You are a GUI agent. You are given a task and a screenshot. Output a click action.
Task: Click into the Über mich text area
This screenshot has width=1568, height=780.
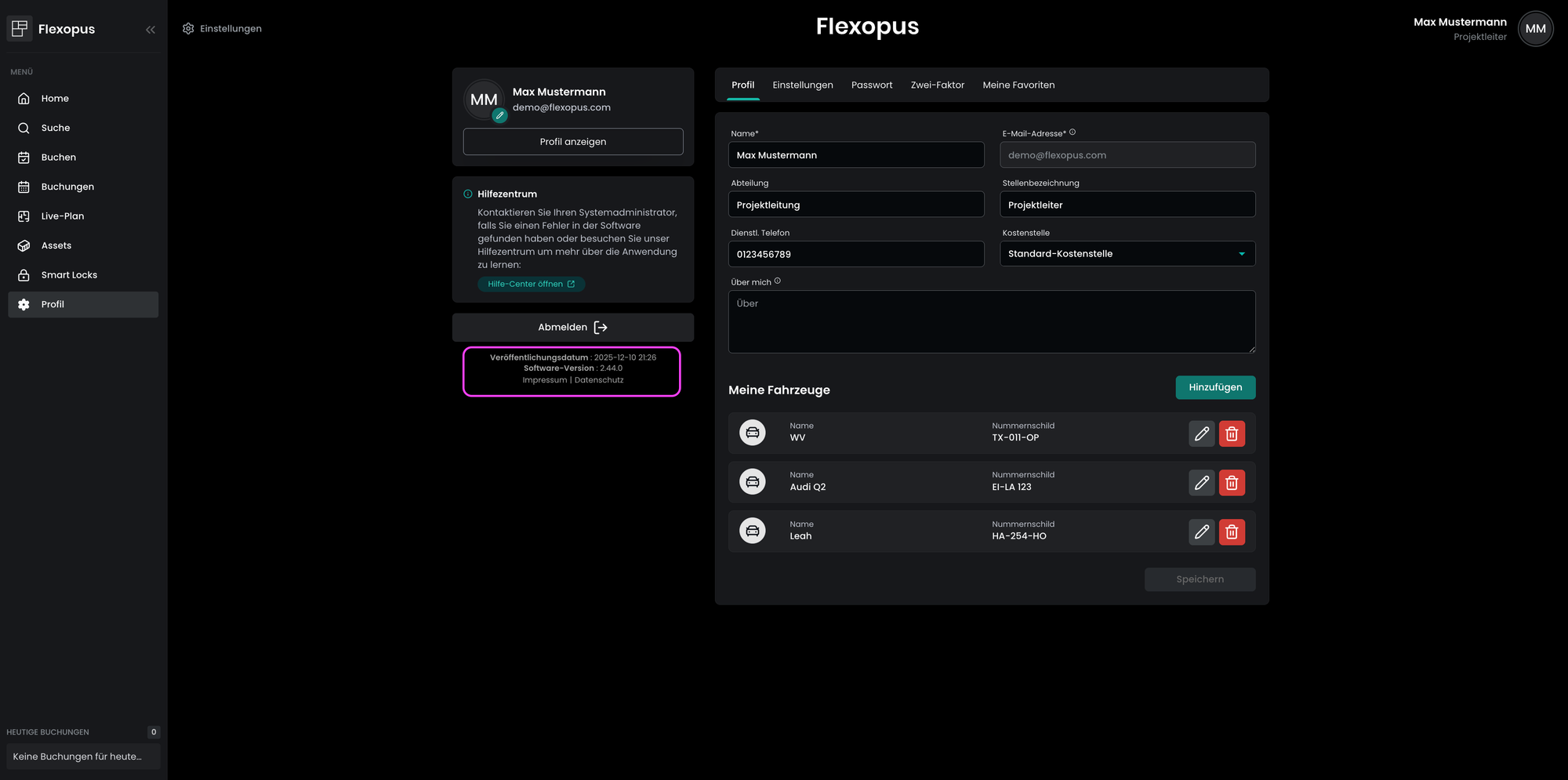point(991,321)
